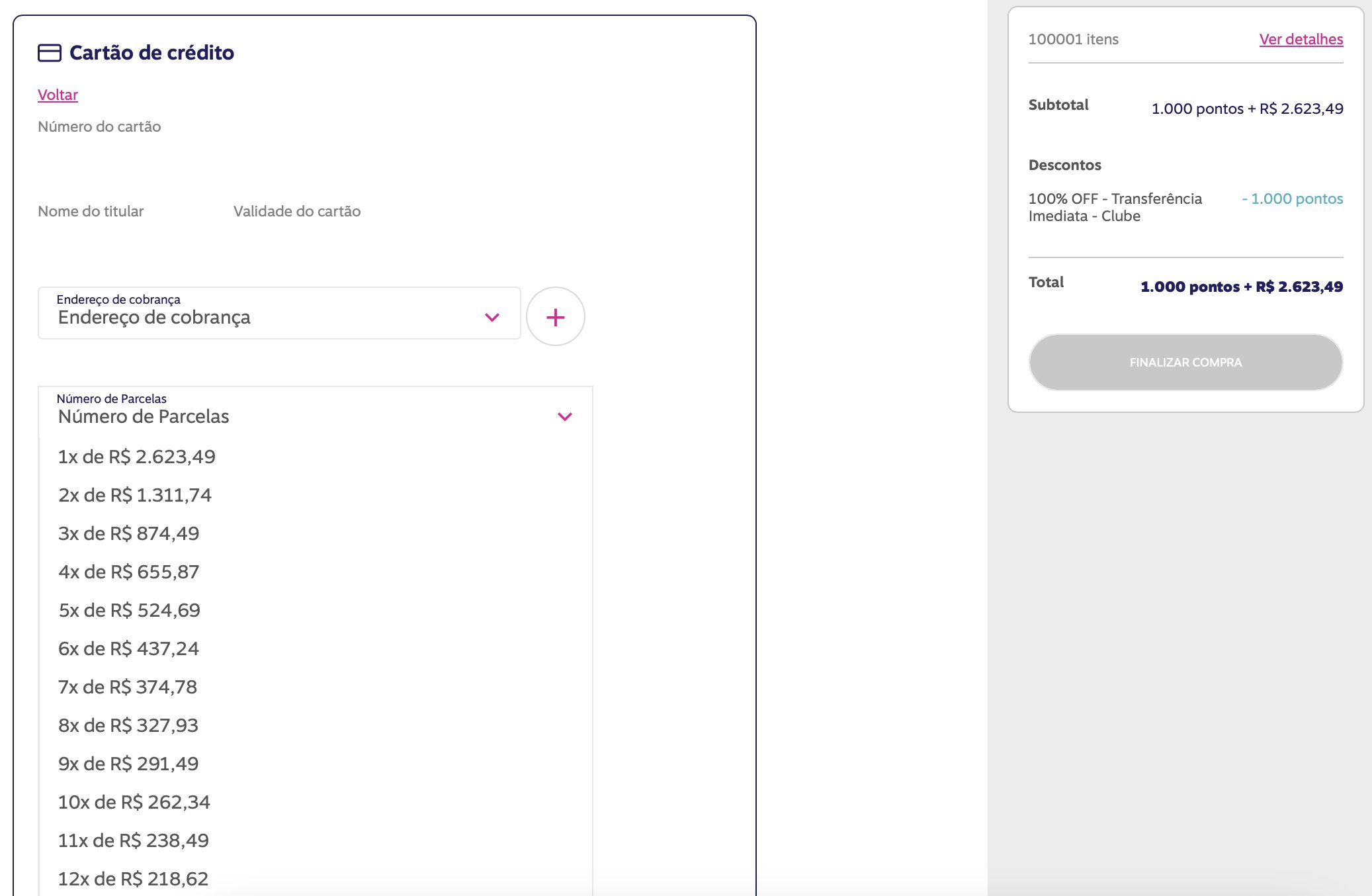
Task: Click the Subtotal value 1.000 pontos + R$ 2.623,49
Action: click(1247, 109)
